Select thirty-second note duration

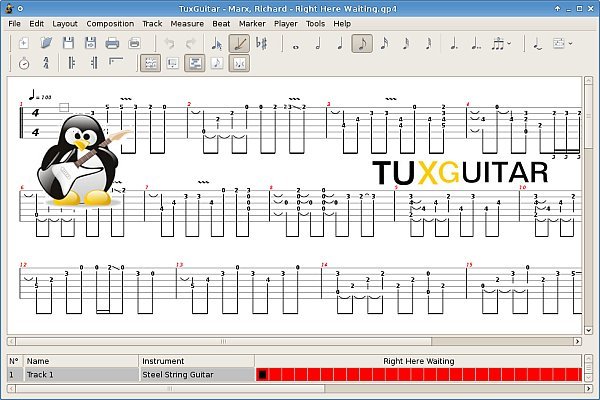pos(406,43)
